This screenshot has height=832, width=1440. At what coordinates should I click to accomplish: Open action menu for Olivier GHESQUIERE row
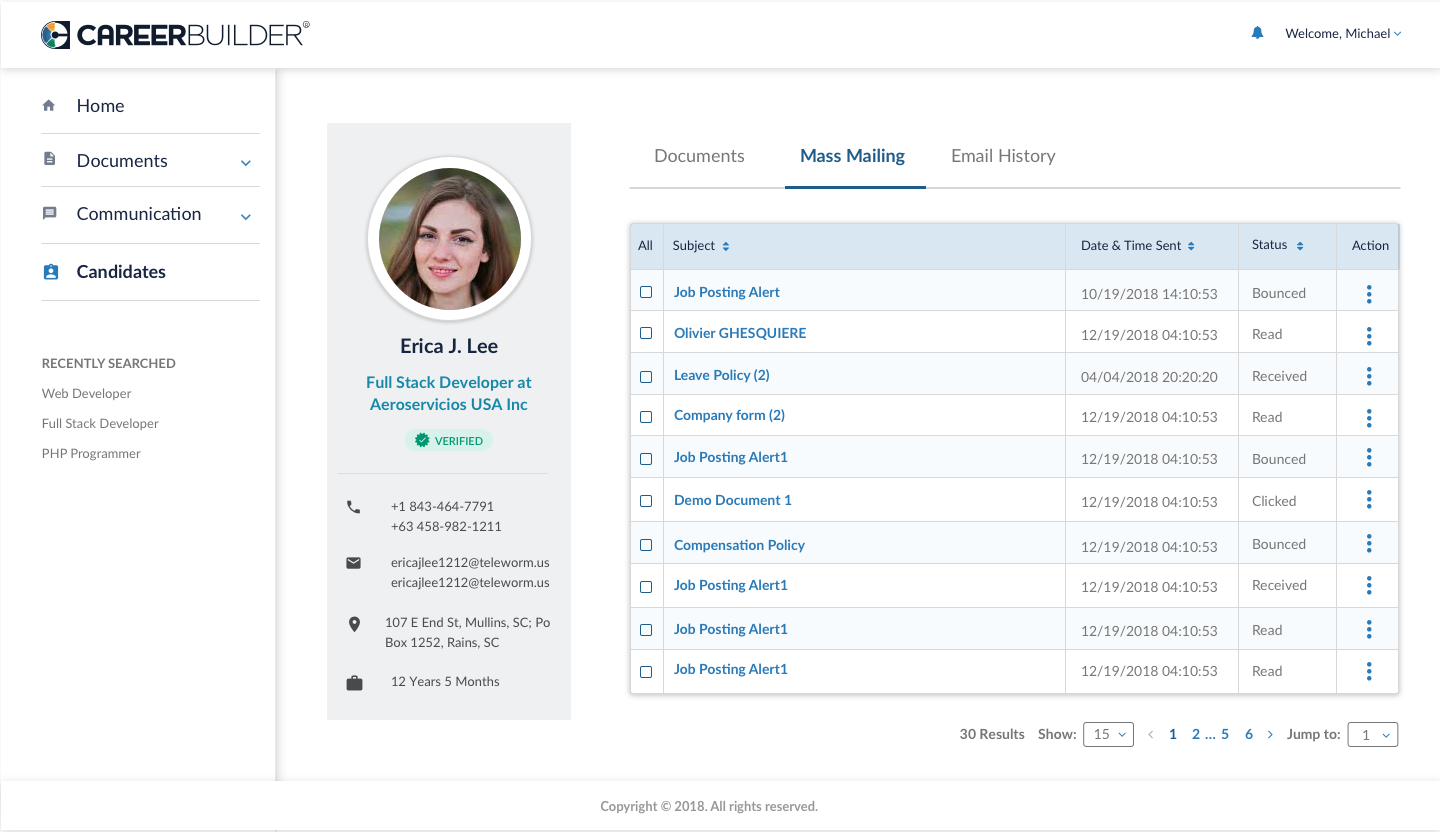click(1368, 336)
